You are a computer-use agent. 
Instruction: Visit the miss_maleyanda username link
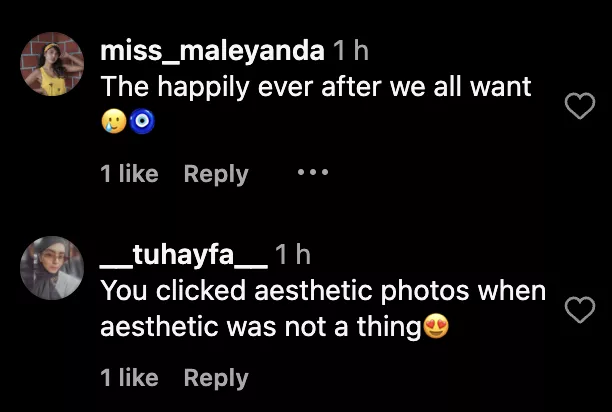211,50
